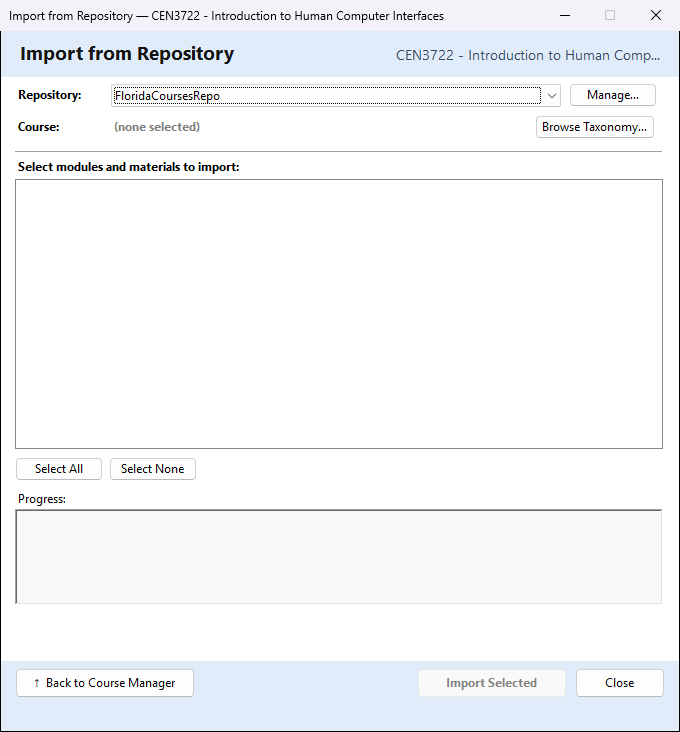Image resolution: width=680 pixels, height=732 pixels.
Task: Go Back to Course Manager
Action: 105,683
